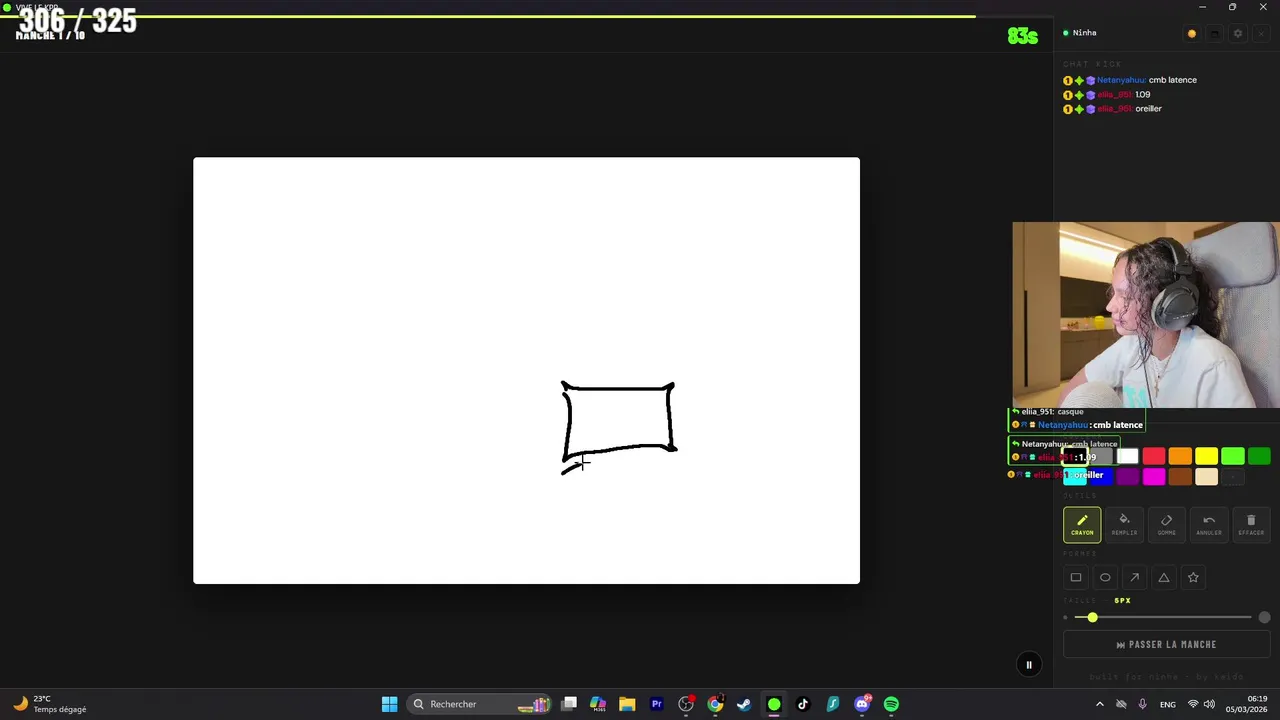Open TikTok from taskbar

803,704
